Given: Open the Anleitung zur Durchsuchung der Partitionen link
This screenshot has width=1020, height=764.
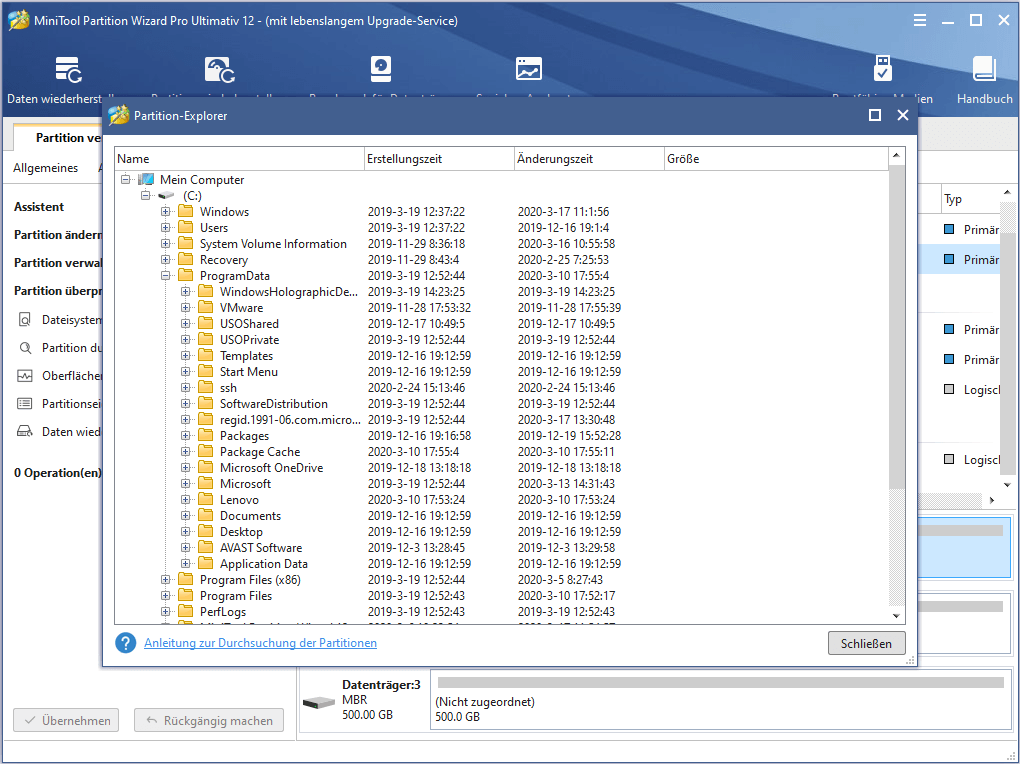Looking at the screenshot, I should click(260, 643).
